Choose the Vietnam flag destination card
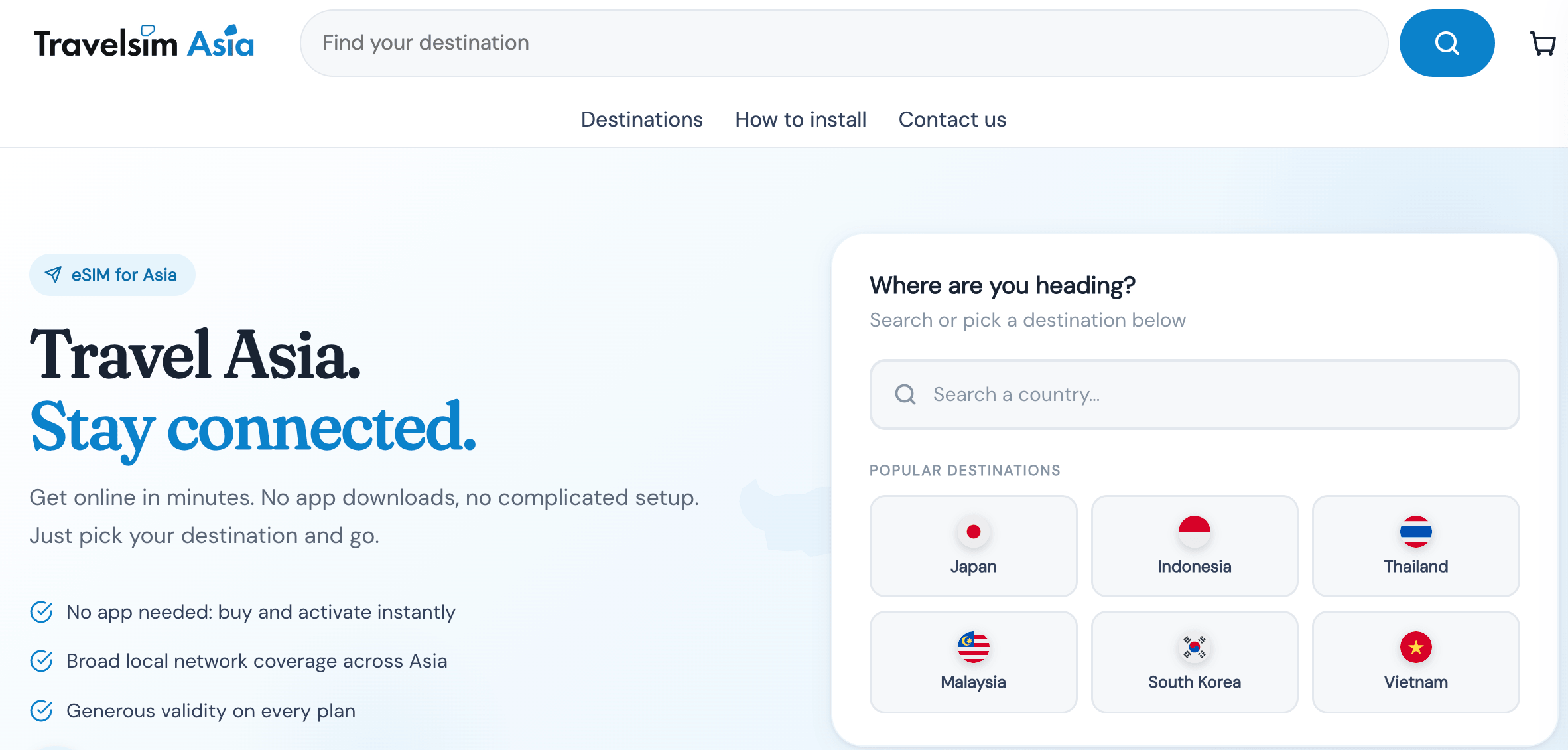The height and width of the screenshot is (750, 1568). 1415,662
